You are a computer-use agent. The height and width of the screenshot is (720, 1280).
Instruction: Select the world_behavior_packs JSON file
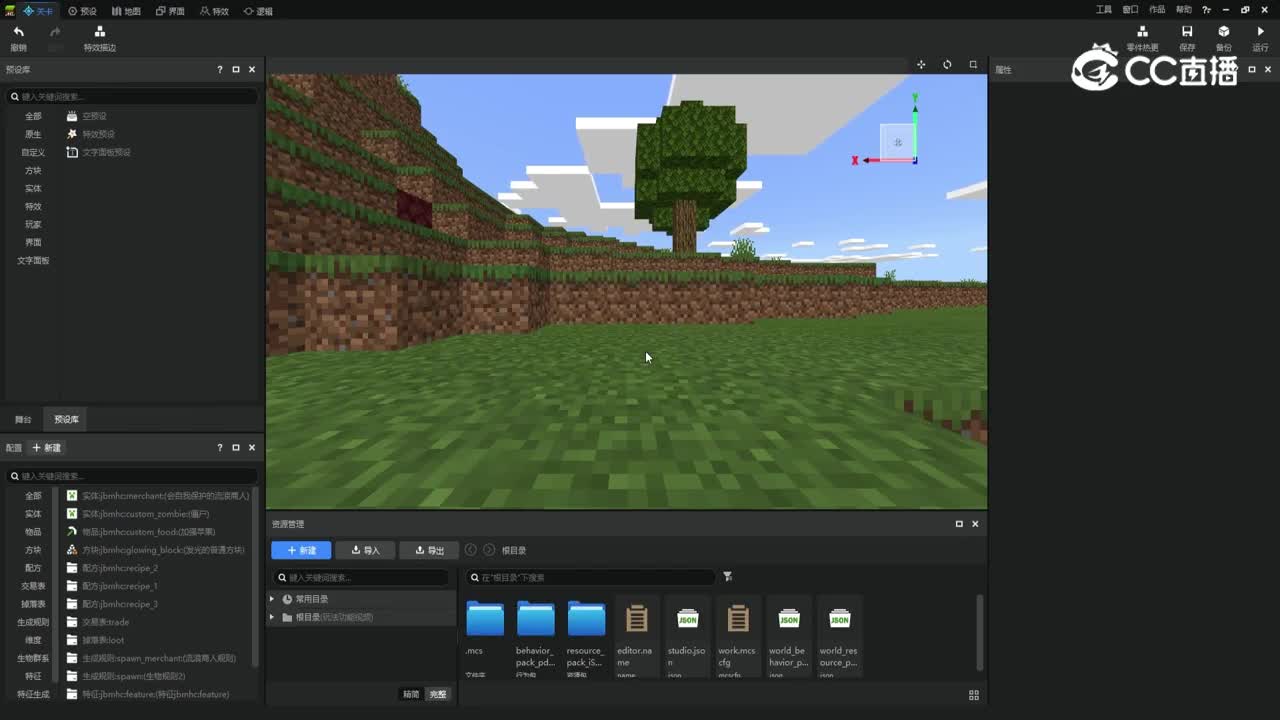[x=789, y=619]
